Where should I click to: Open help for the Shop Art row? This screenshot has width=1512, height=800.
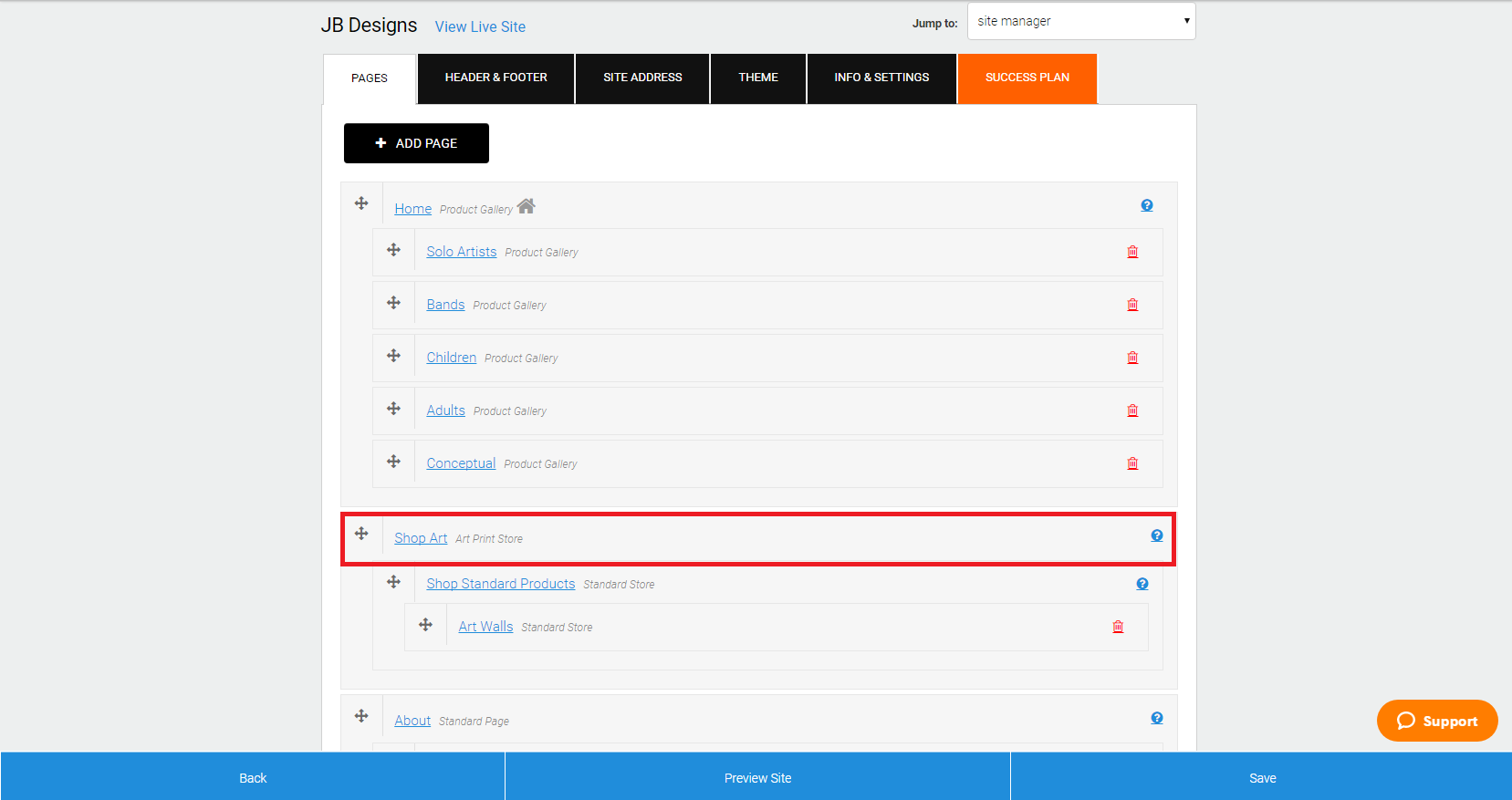pyautogui.click(x=1157, y=535)
